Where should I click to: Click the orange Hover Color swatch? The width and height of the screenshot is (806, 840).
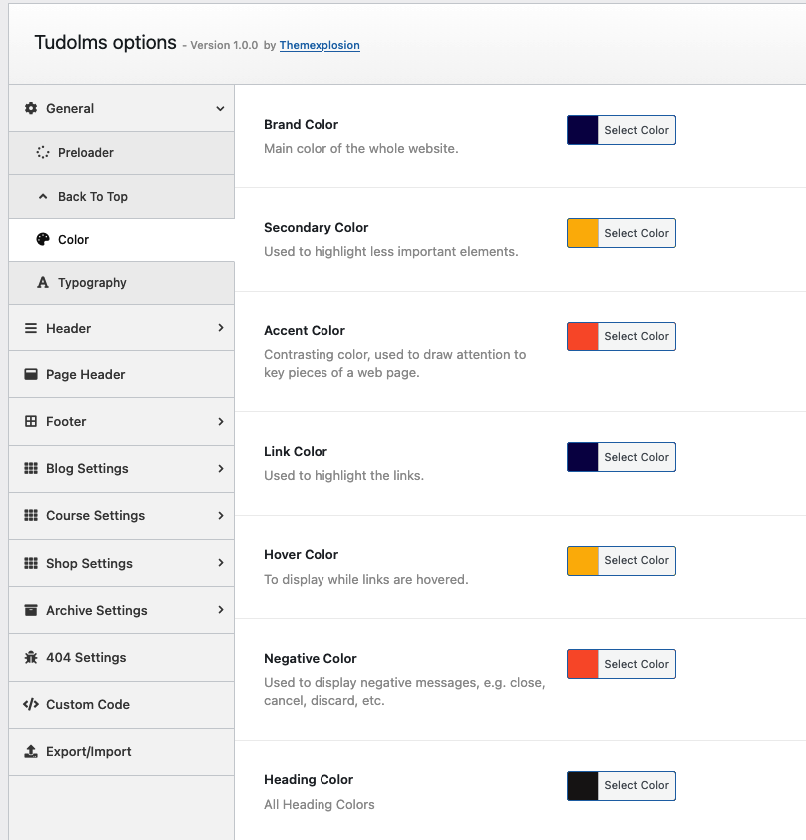pos(583,560)
